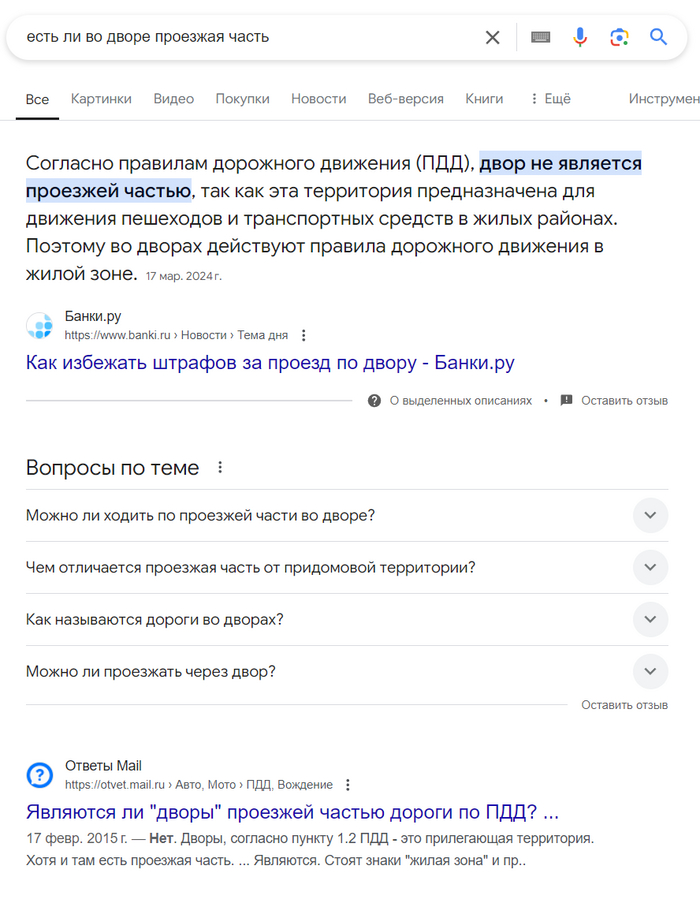Viewport: 700px width, 903px height.
Task: Search by image with the Lens icon
Action: 619,37
